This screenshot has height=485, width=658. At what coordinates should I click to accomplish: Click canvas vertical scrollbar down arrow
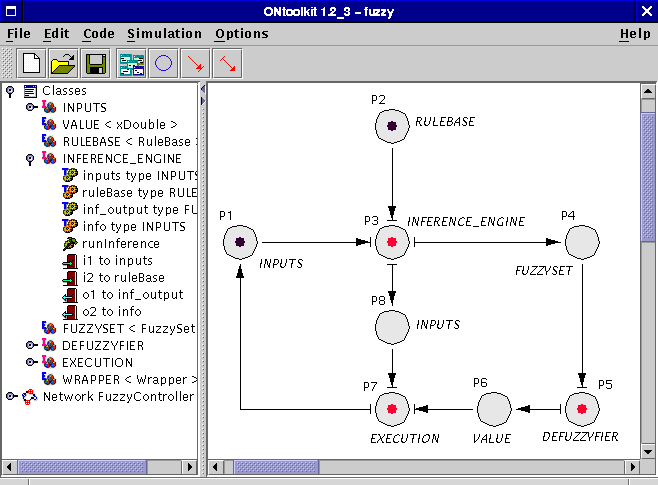[x=648, y=452]
